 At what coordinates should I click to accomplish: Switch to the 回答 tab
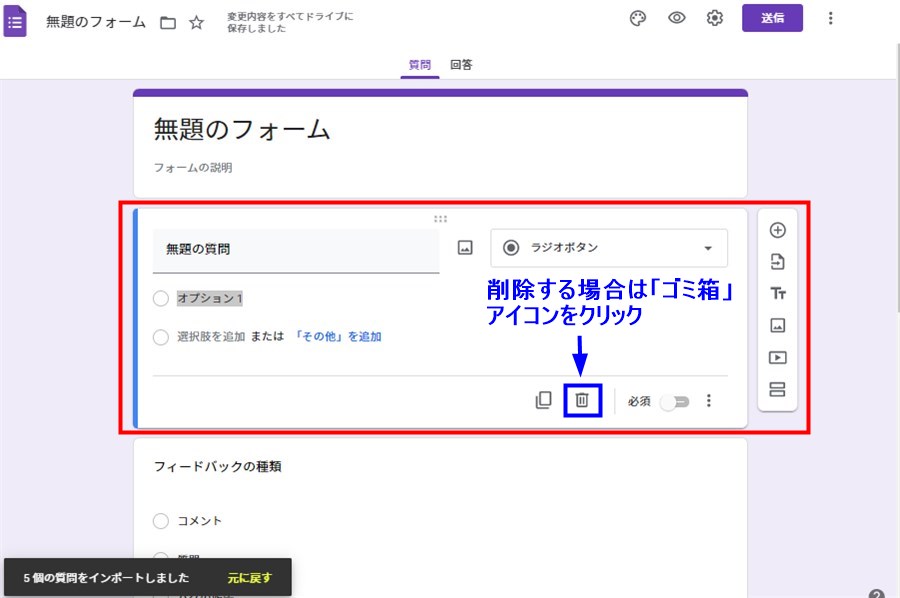click(461, 65)
